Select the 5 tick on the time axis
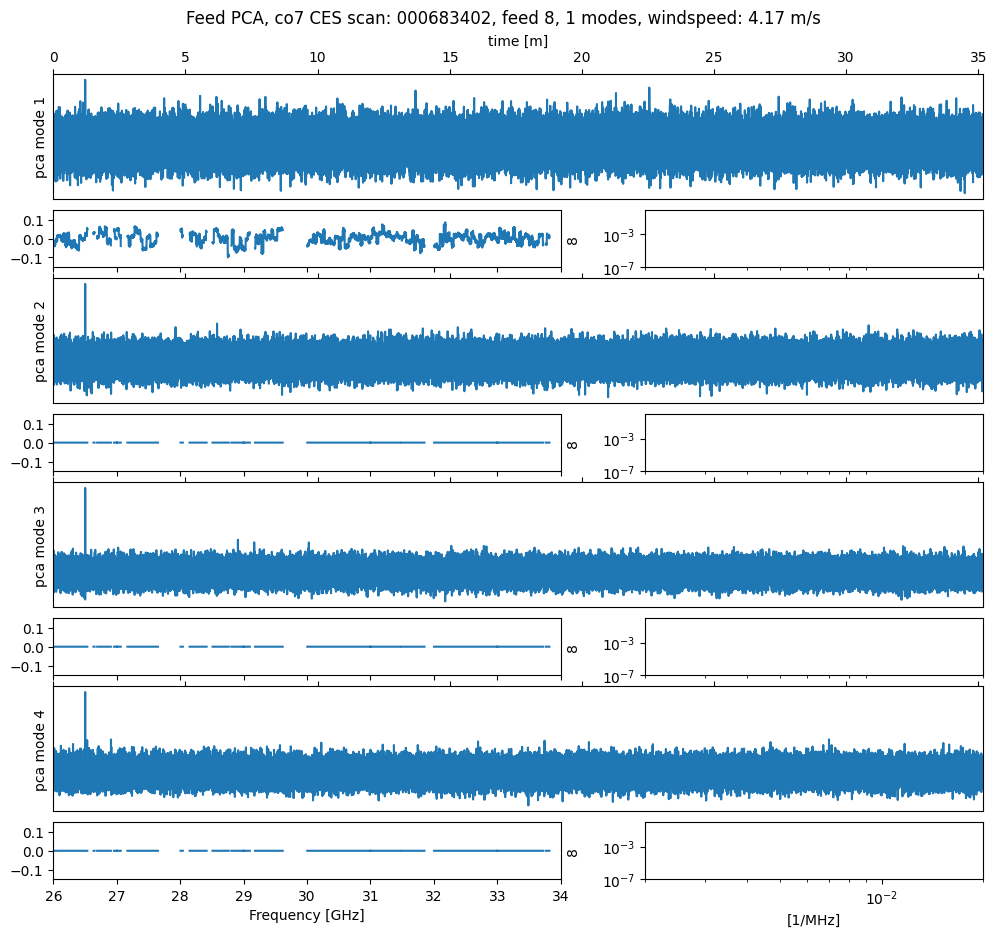Image resolution: width=997 pixels, height=937 pixels. pyautogui.click(x=185, y=58)
